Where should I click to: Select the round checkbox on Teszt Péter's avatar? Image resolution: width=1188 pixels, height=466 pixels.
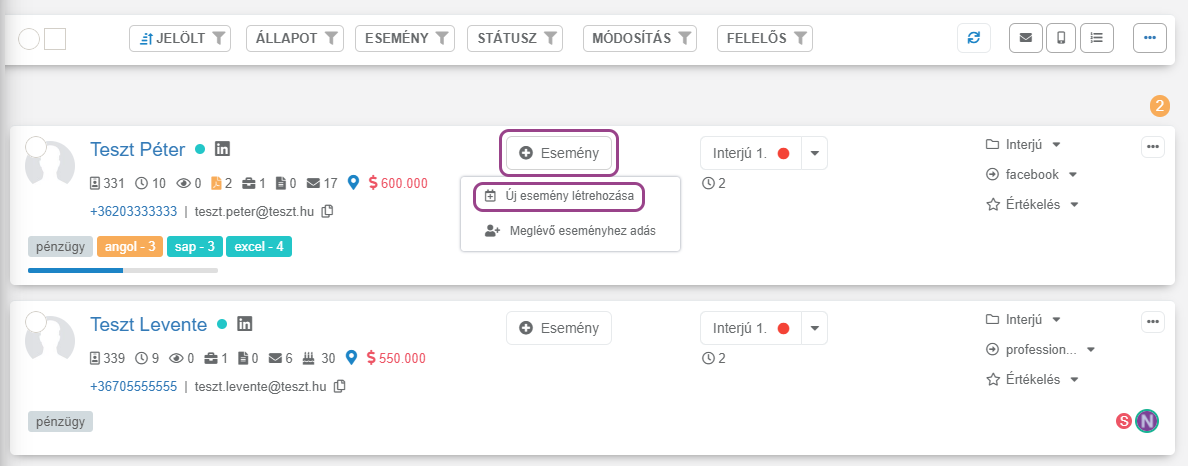point(37,147)
